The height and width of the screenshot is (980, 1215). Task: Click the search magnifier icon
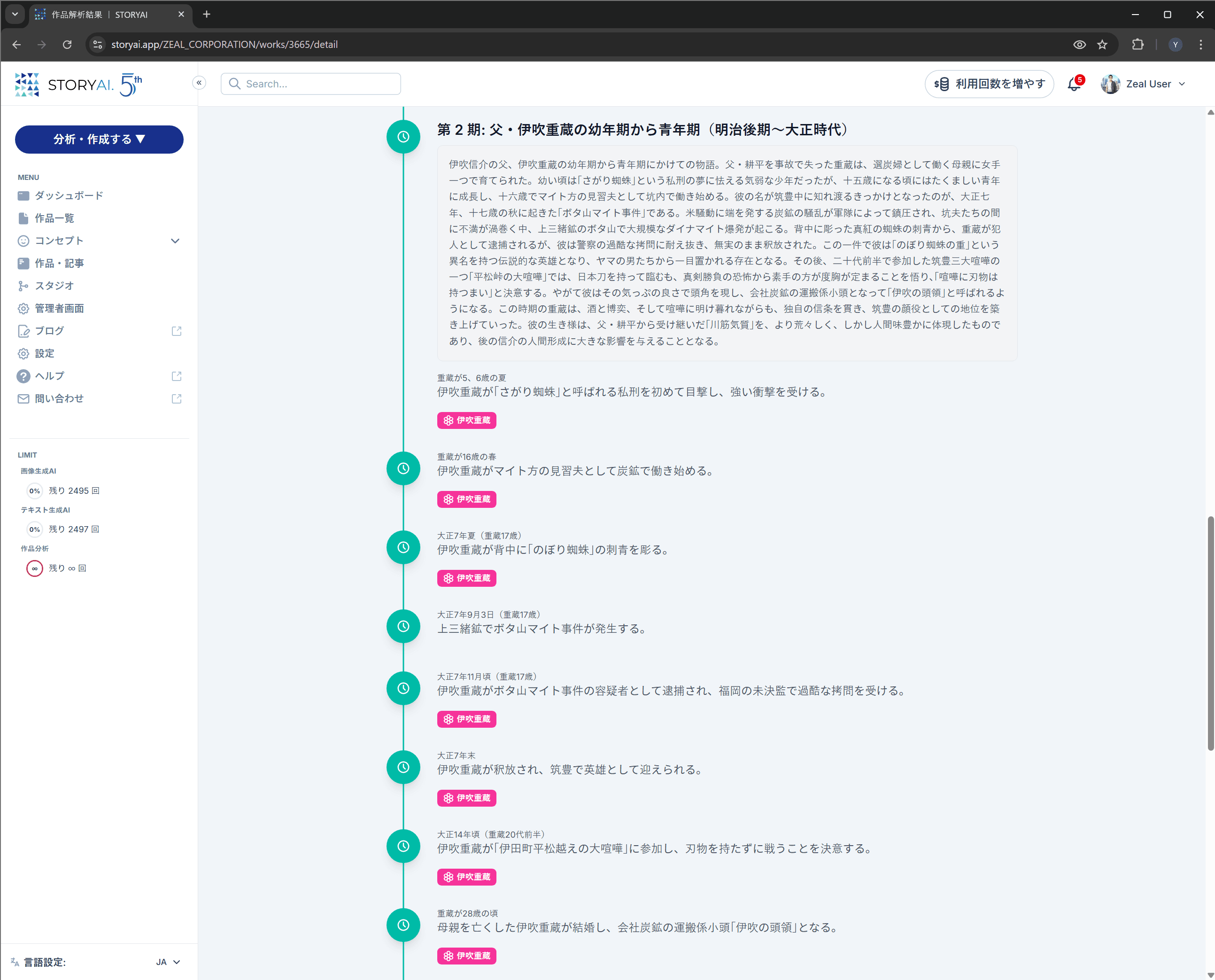pyautogui.click(x=235, y=84)
